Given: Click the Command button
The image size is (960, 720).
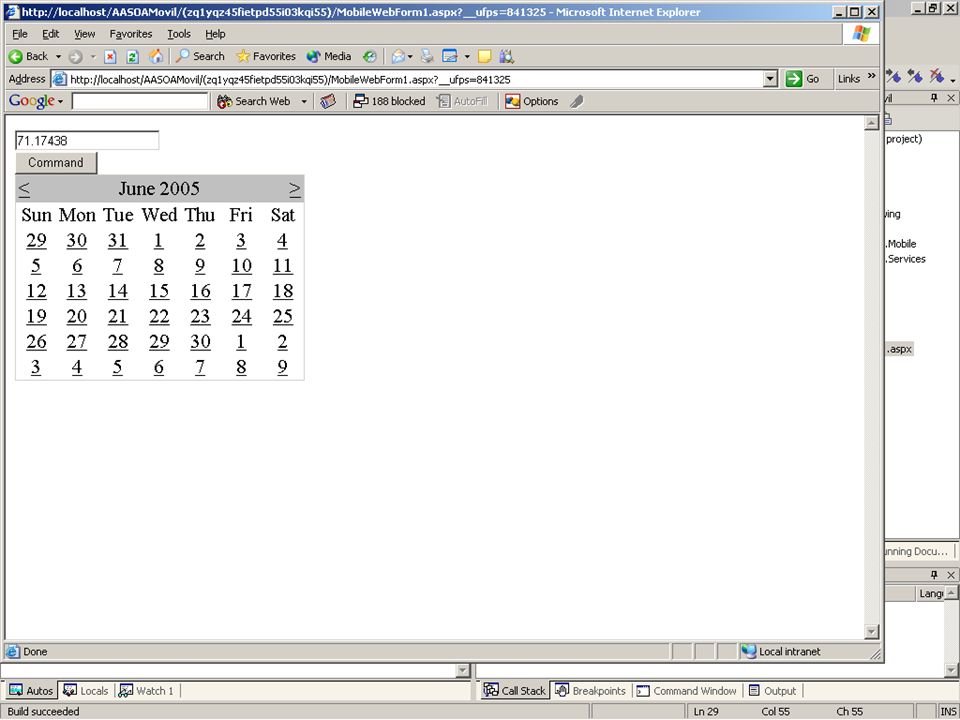Looking at the screenshot, I should (x=56, y=163).
